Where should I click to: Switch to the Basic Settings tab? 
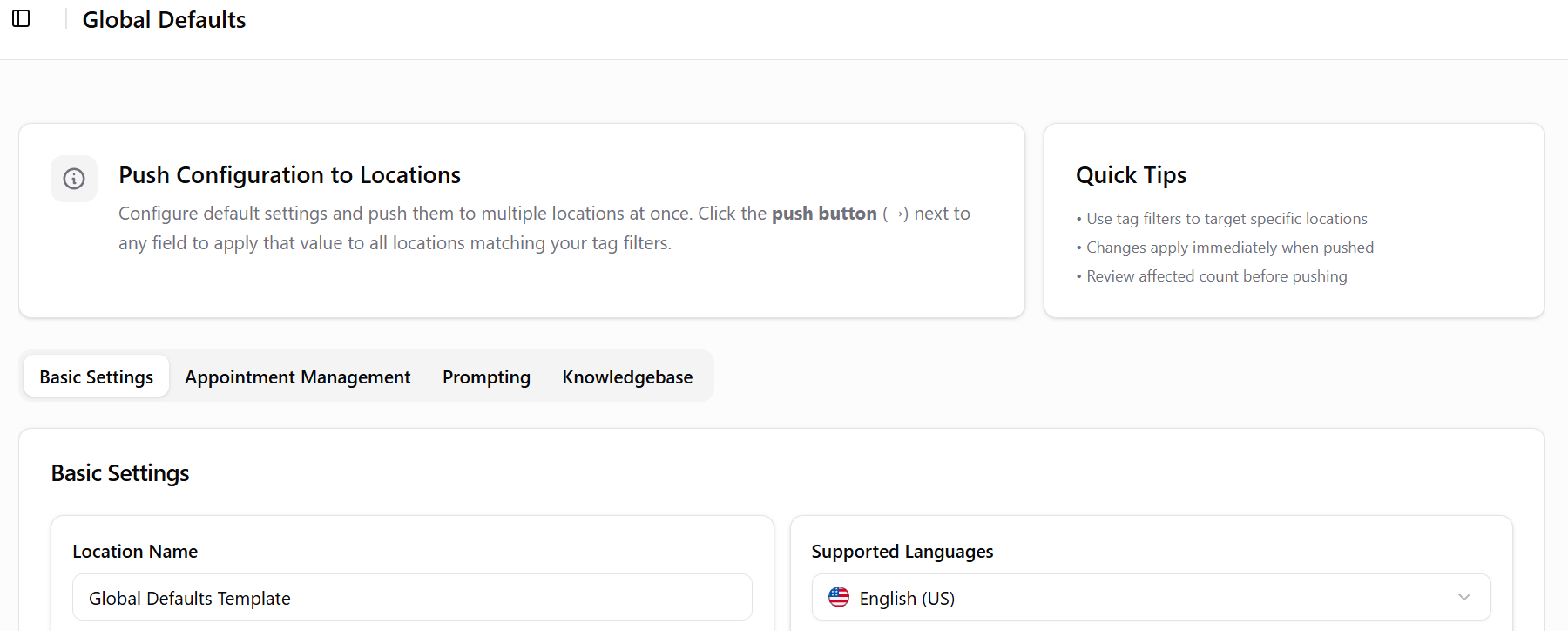click(x=96, y=377)
